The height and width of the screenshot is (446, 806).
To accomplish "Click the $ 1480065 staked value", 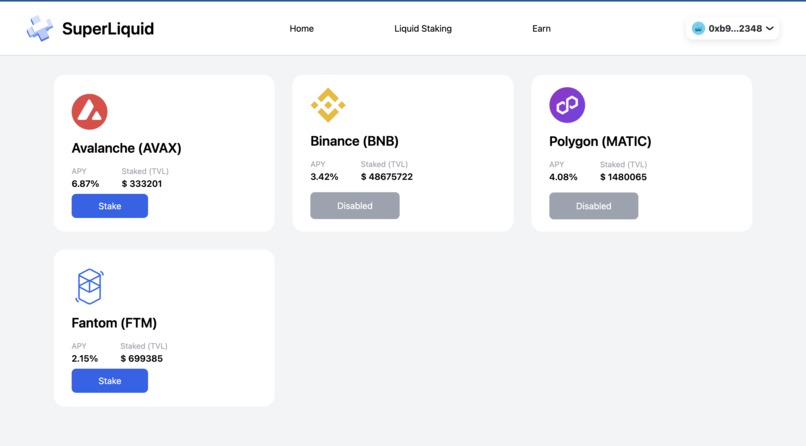I will pyautogui.click(x=624, y=177).
